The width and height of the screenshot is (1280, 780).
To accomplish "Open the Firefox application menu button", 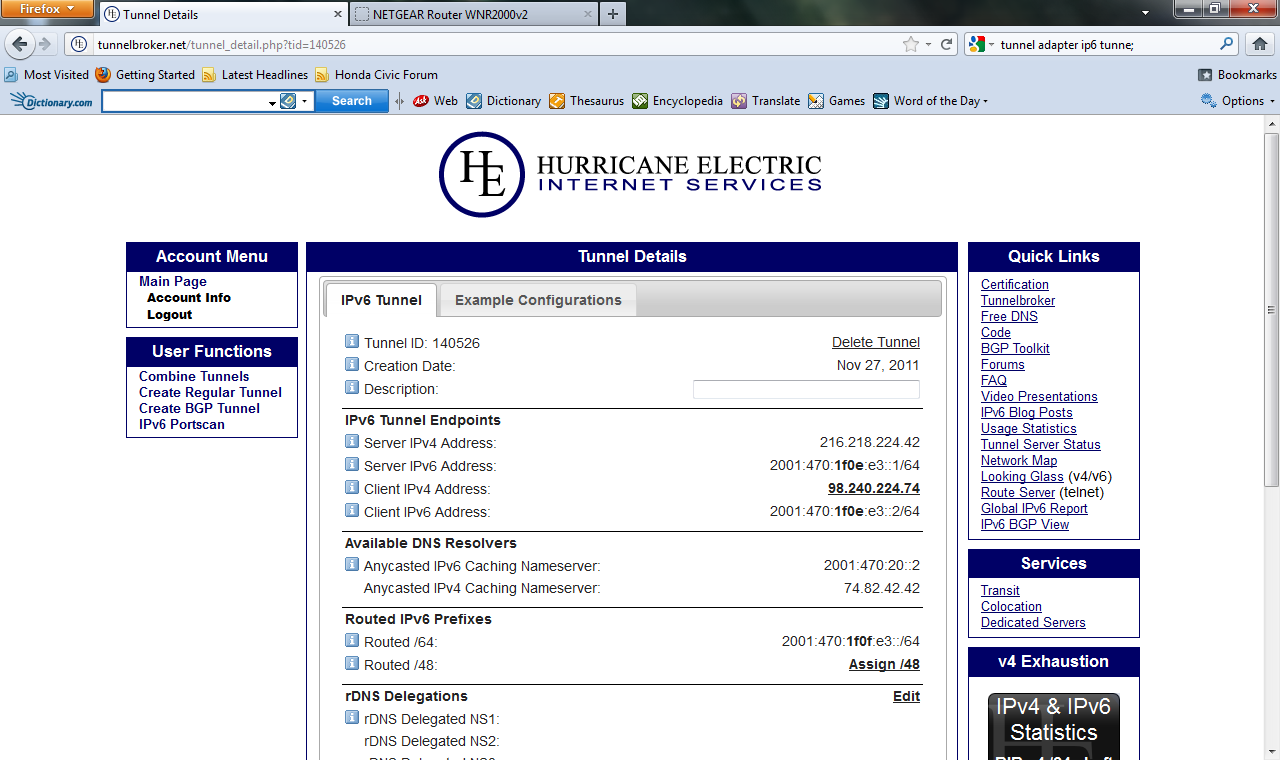I will click(47, 9).
